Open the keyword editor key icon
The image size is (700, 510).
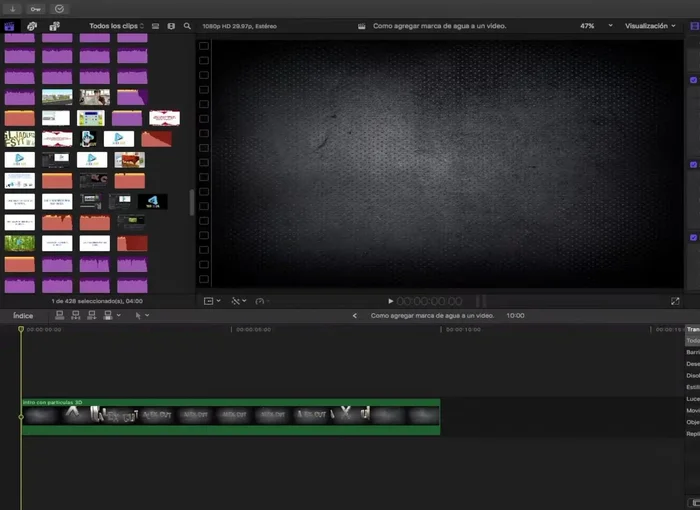tap(36, 8)
